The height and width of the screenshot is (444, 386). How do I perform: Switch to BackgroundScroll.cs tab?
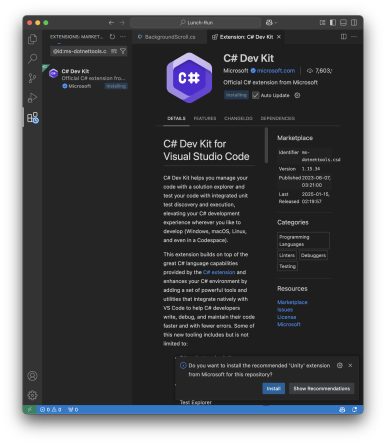[170, 37]
